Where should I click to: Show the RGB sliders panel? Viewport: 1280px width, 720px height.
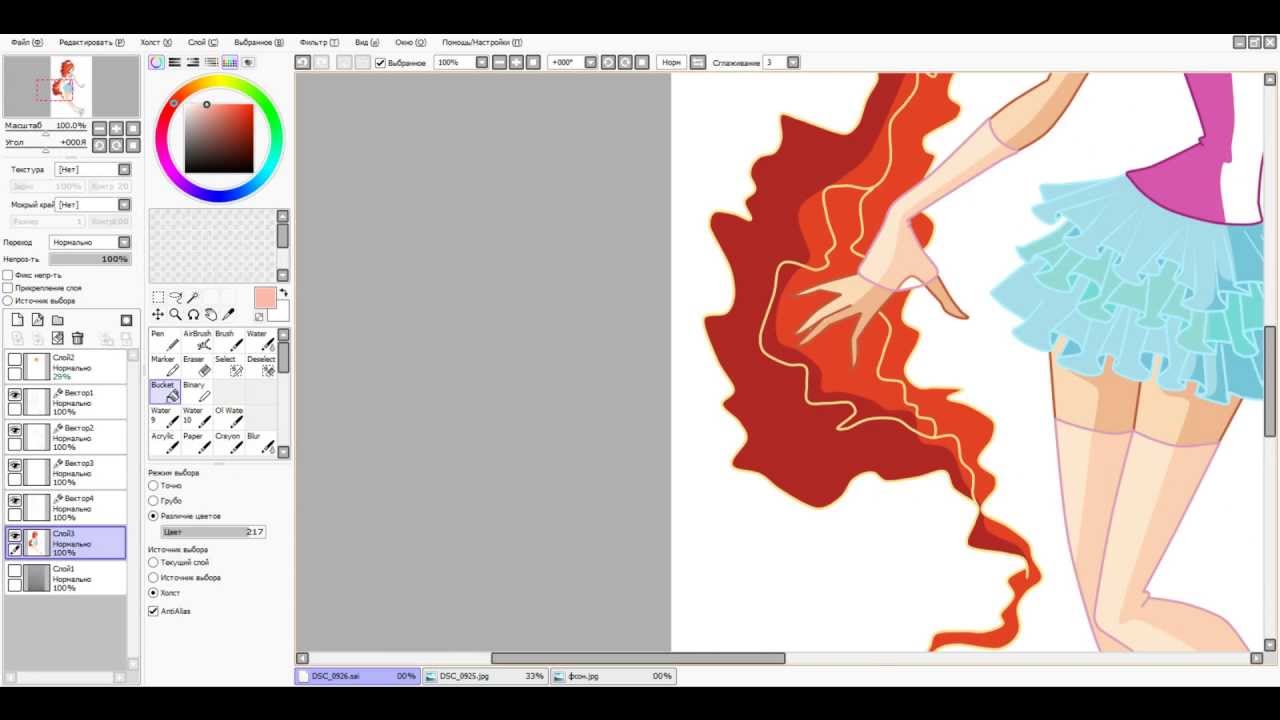tap(175, 62)
